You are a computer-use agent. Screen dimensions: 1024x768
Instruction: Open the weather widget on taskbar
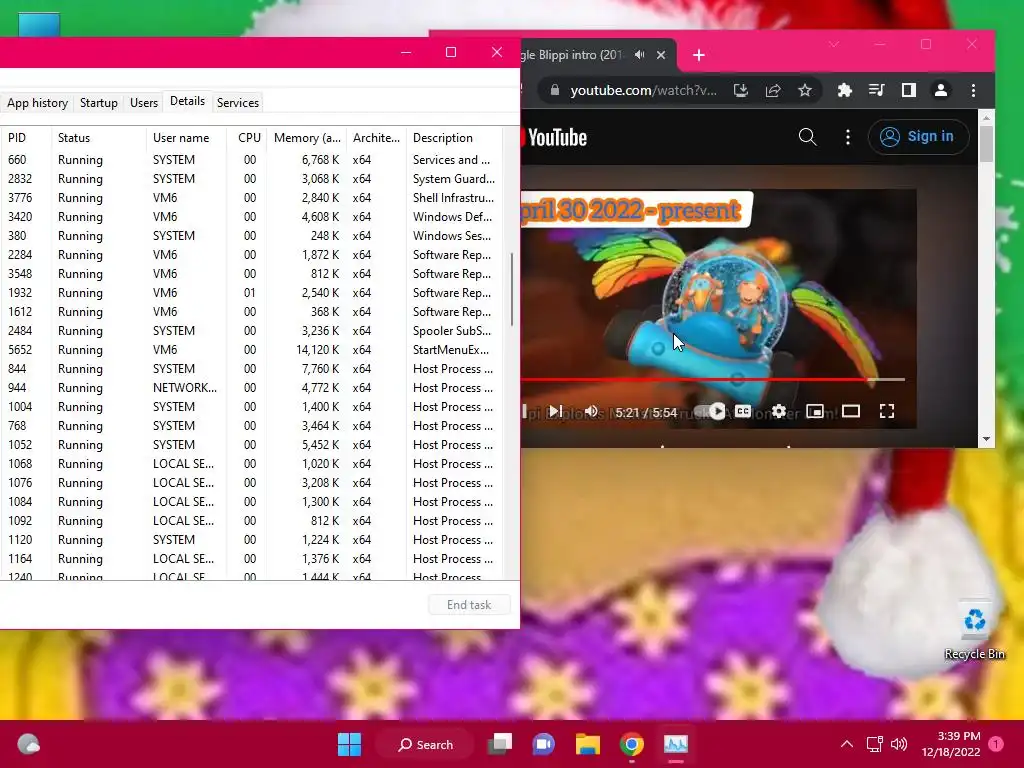pyautogui.click(x=28, y=744)
